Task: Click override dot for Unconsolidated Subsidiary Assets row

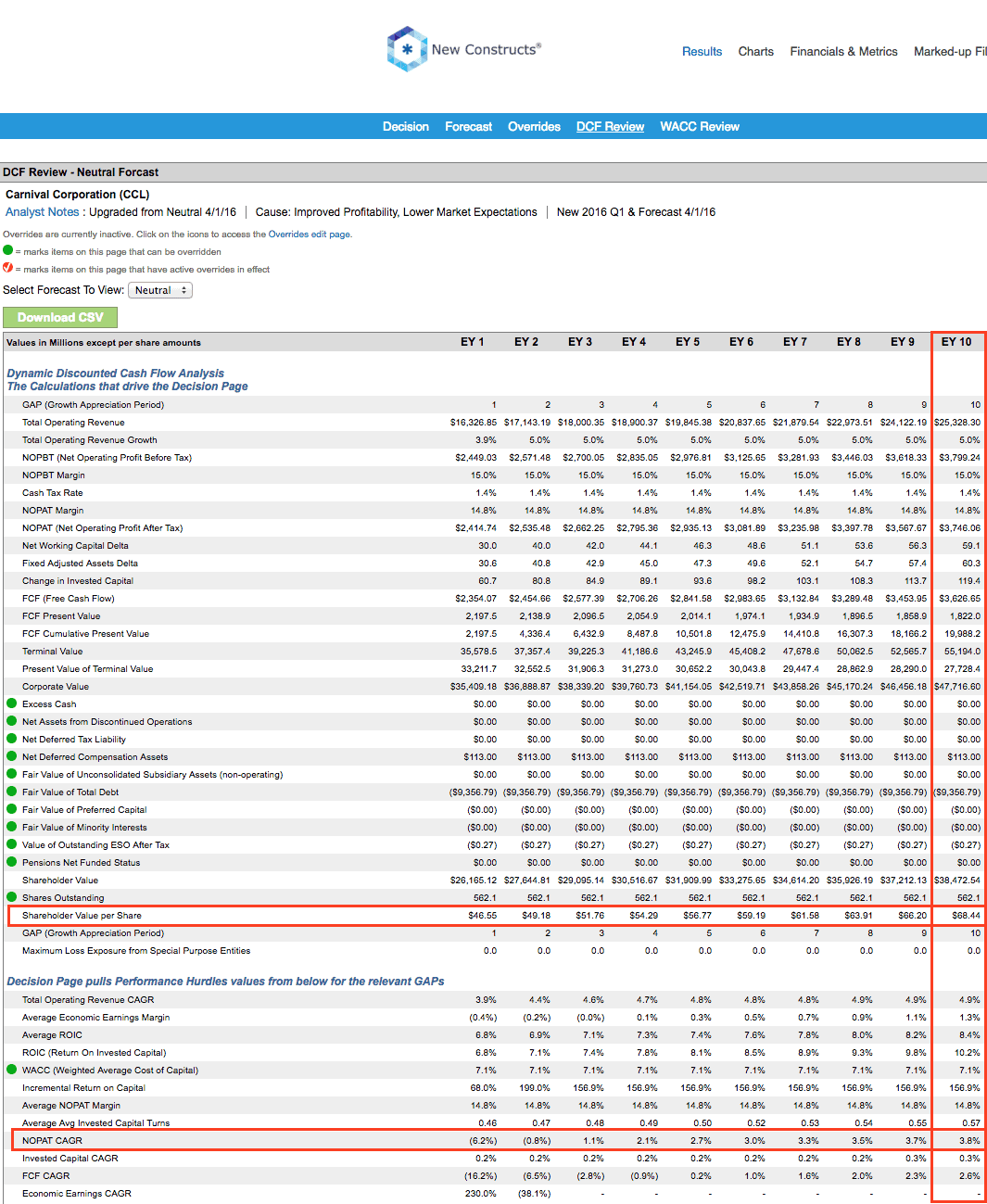Action: (x=12, y=774)
